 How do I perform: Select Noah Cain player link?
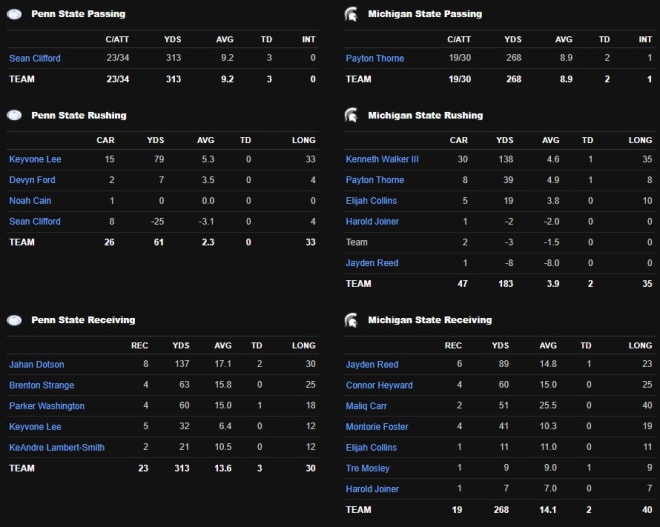pos(30,200)
